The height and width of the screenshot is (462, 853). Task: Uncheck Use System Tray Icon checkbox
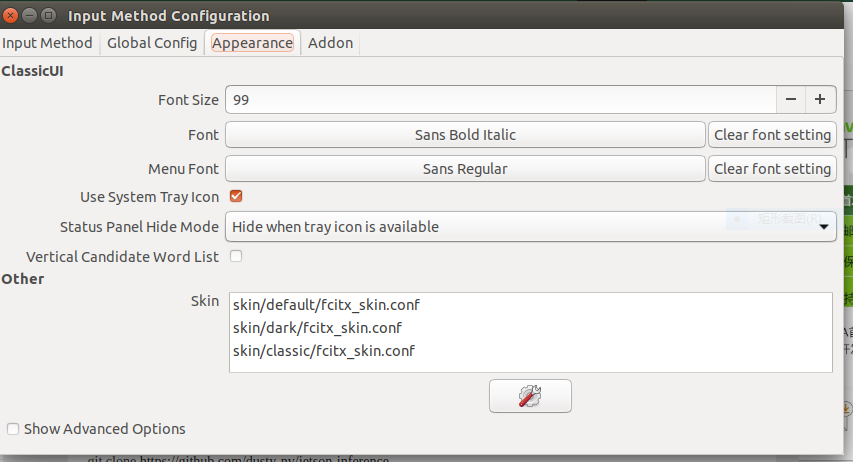236,196
